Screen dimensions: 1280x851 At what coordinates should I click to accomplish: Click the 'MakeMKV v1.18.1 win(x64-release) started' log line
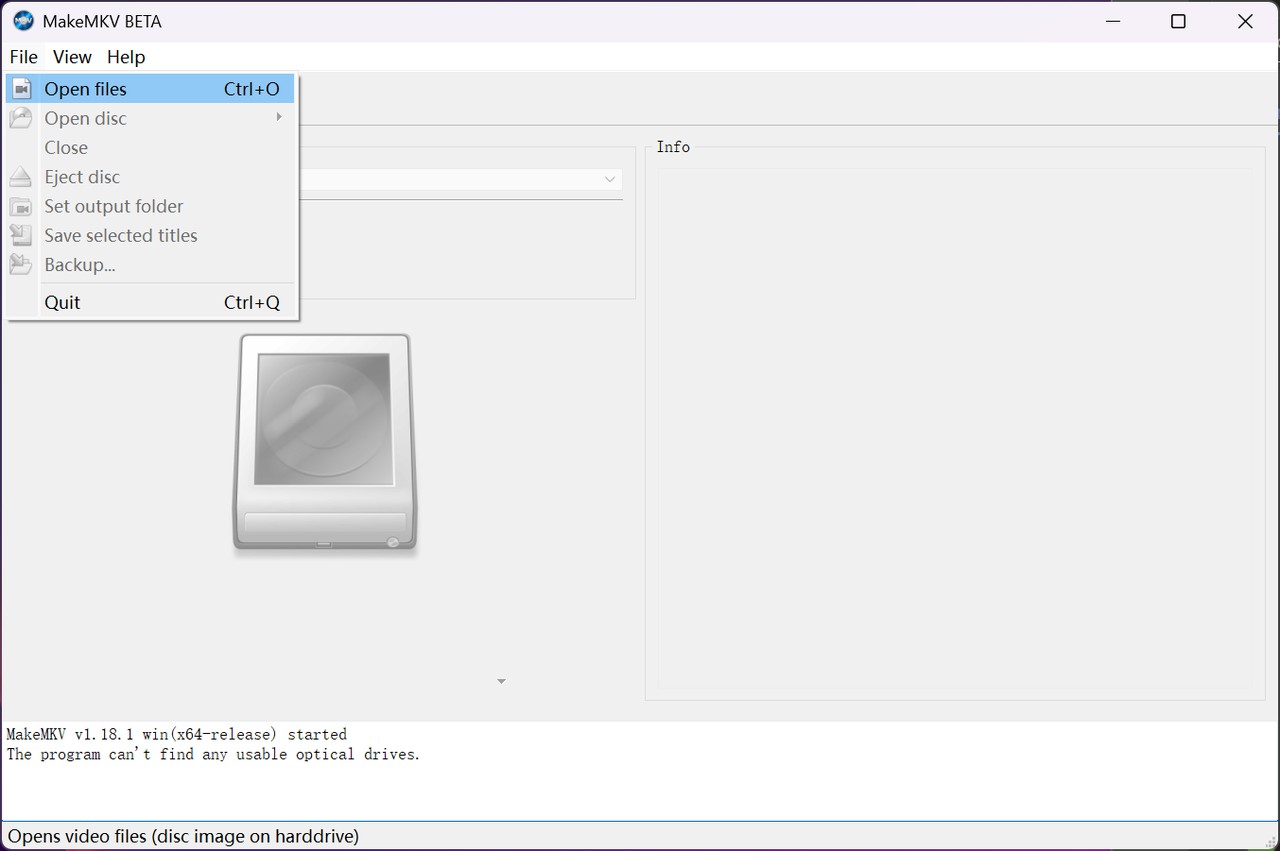177,734
